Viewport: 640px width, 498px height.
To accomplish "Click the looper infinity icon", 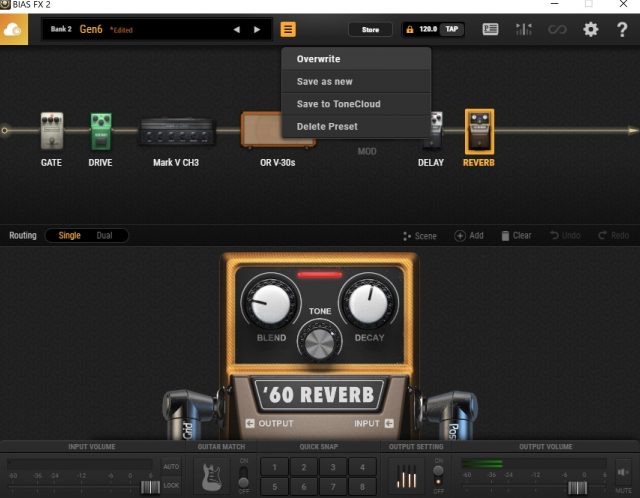I will coord(557,29).
